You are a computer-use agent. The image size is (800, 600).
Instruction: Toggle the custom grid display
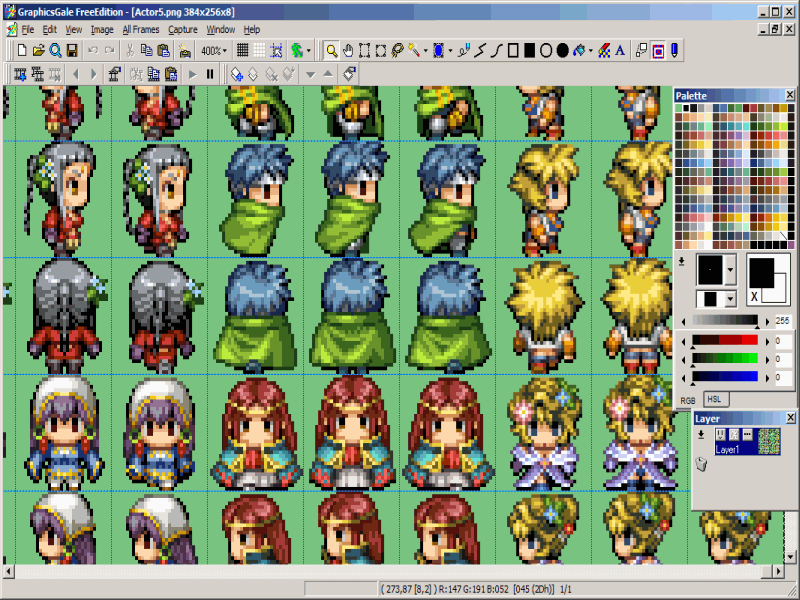coord(259,51)
